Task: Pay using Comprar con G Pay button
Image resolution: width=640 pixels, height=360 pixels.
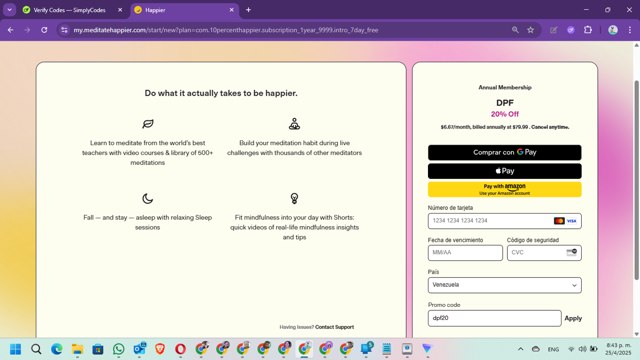Action: (504, 152)
